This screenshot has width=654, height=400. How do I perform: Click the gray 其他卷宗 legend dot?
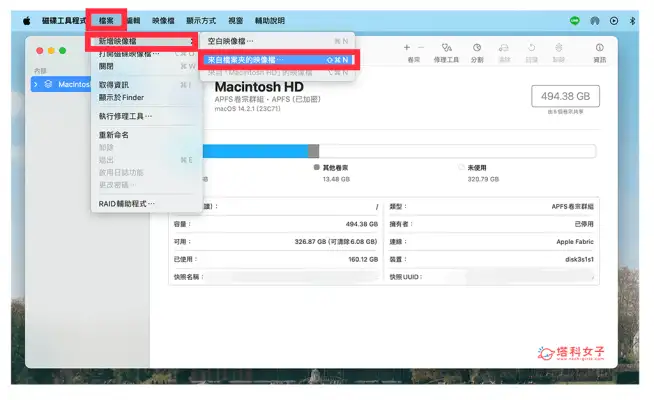[x=317, y=167]
